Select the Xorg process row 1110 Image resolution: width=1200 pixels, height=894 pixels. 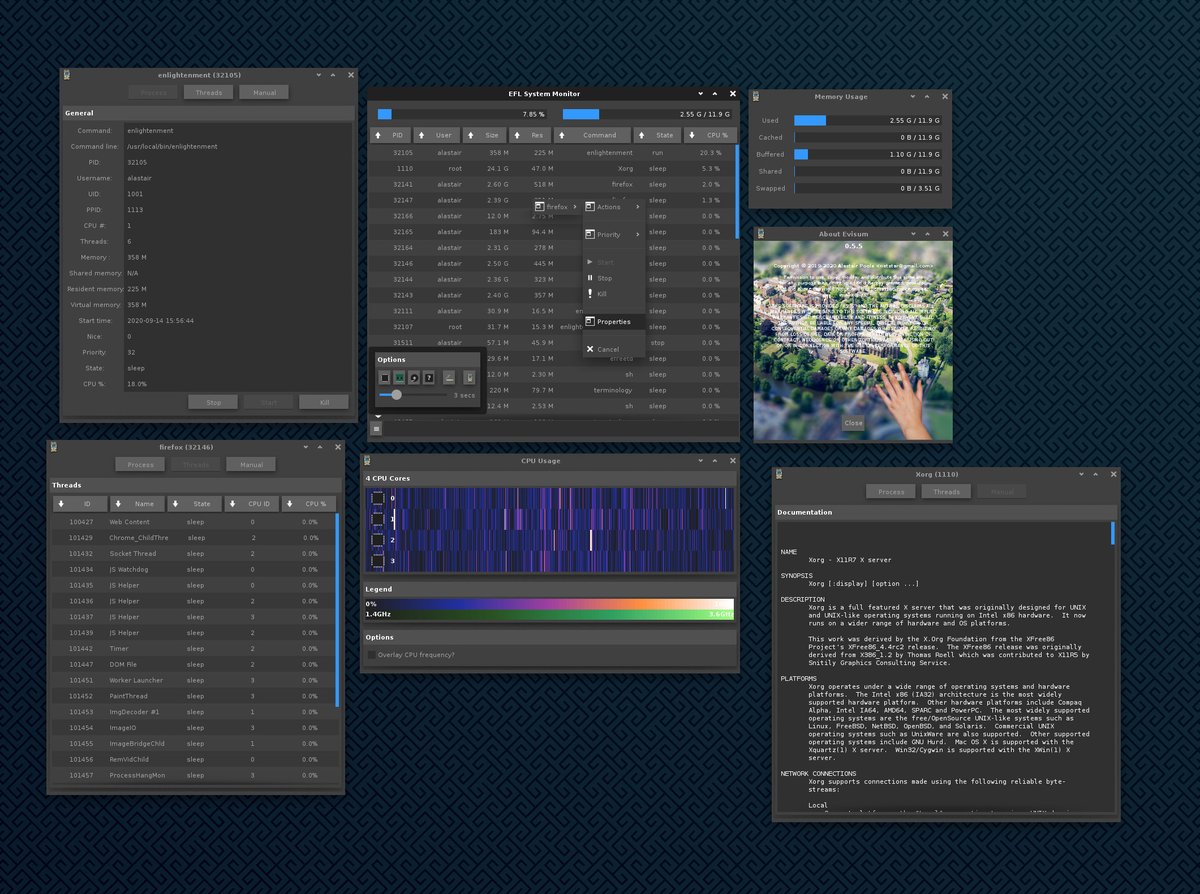pyautogui.click(x=552, y=169)
